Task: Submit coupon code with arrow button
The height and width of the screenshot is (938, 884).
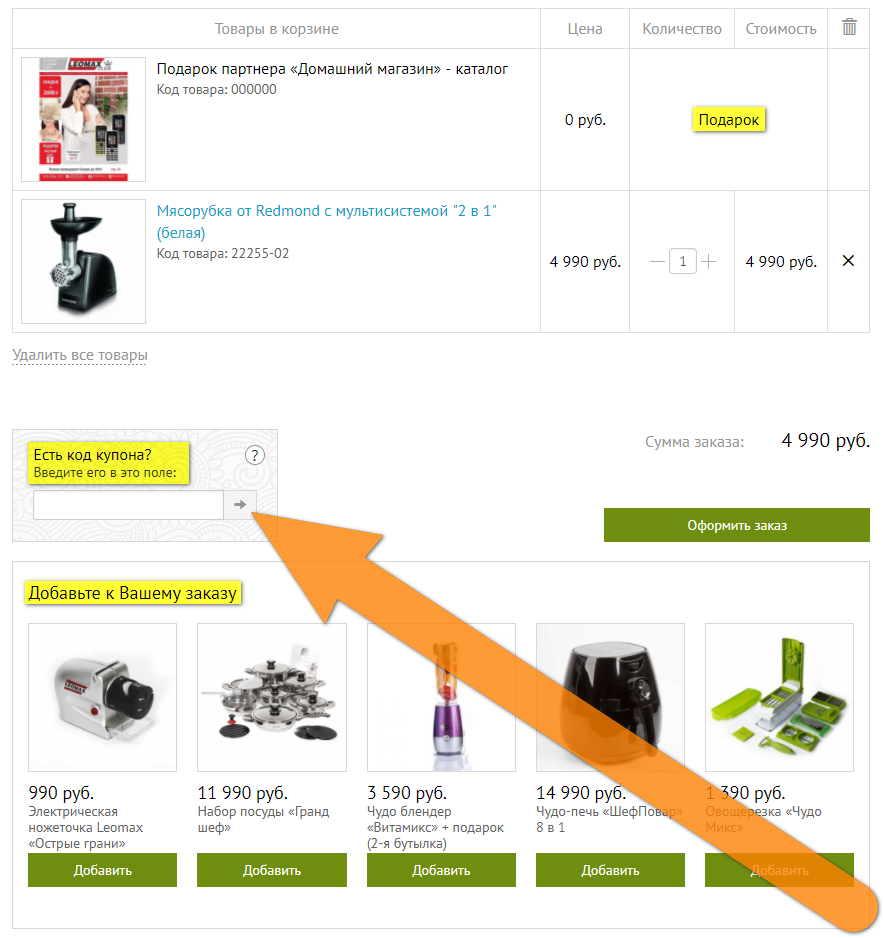Action: point(240,505)
